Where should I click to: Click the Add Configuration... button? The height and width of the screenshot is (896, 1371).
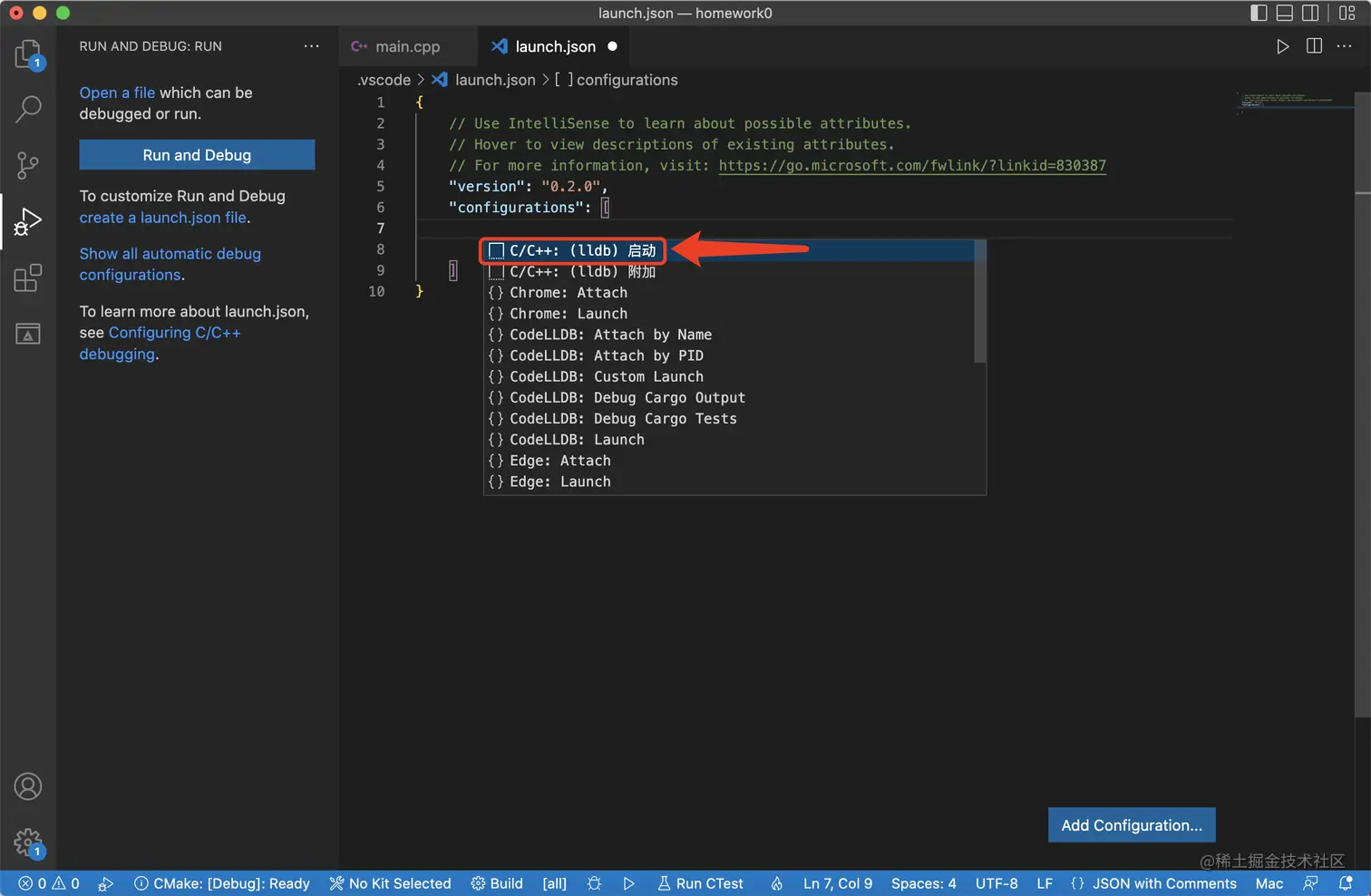coord(1132,825)
